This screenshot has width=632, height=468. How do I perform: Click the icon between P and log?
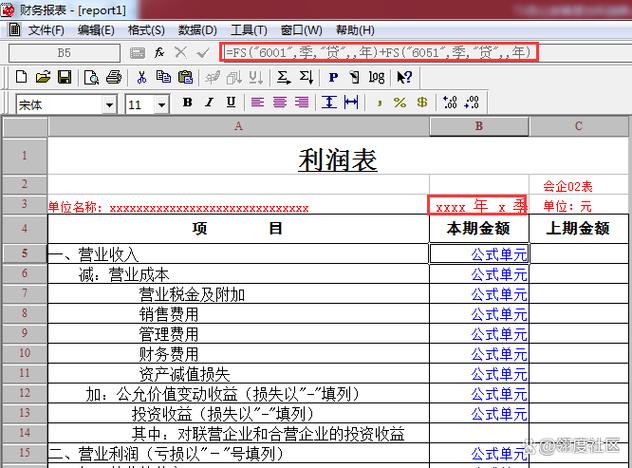(354, 77)
